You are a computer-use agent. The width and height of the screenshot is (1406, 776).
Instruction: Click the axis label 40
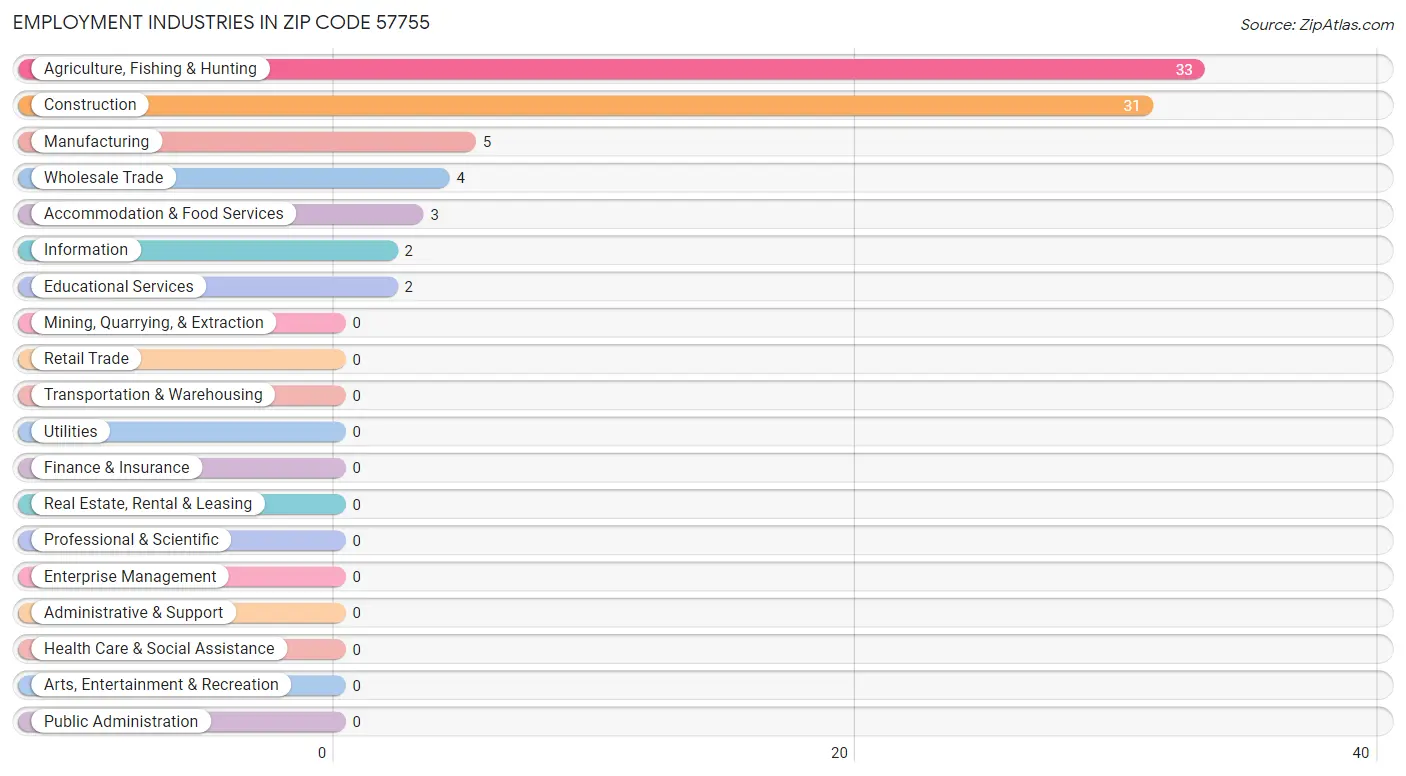[x=1360, y=753]
